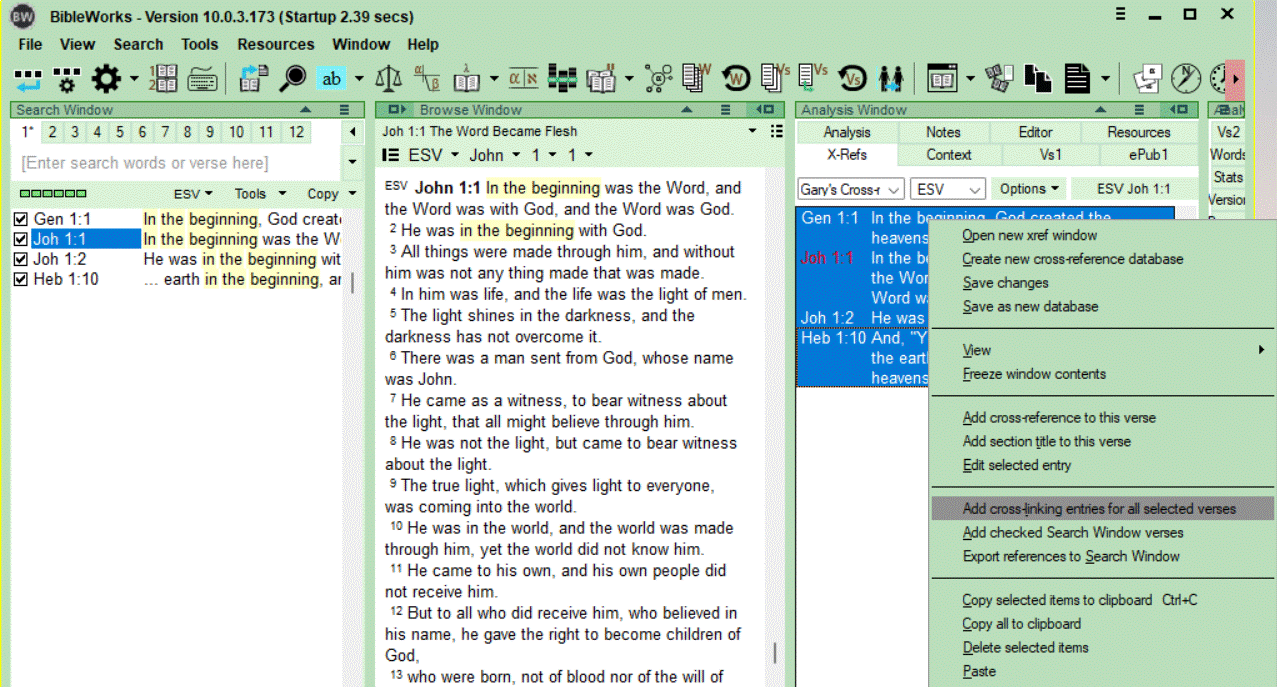Screen dimensions: 1277x687
Task: Click the search tabs left arrow button
Action: 353,132
